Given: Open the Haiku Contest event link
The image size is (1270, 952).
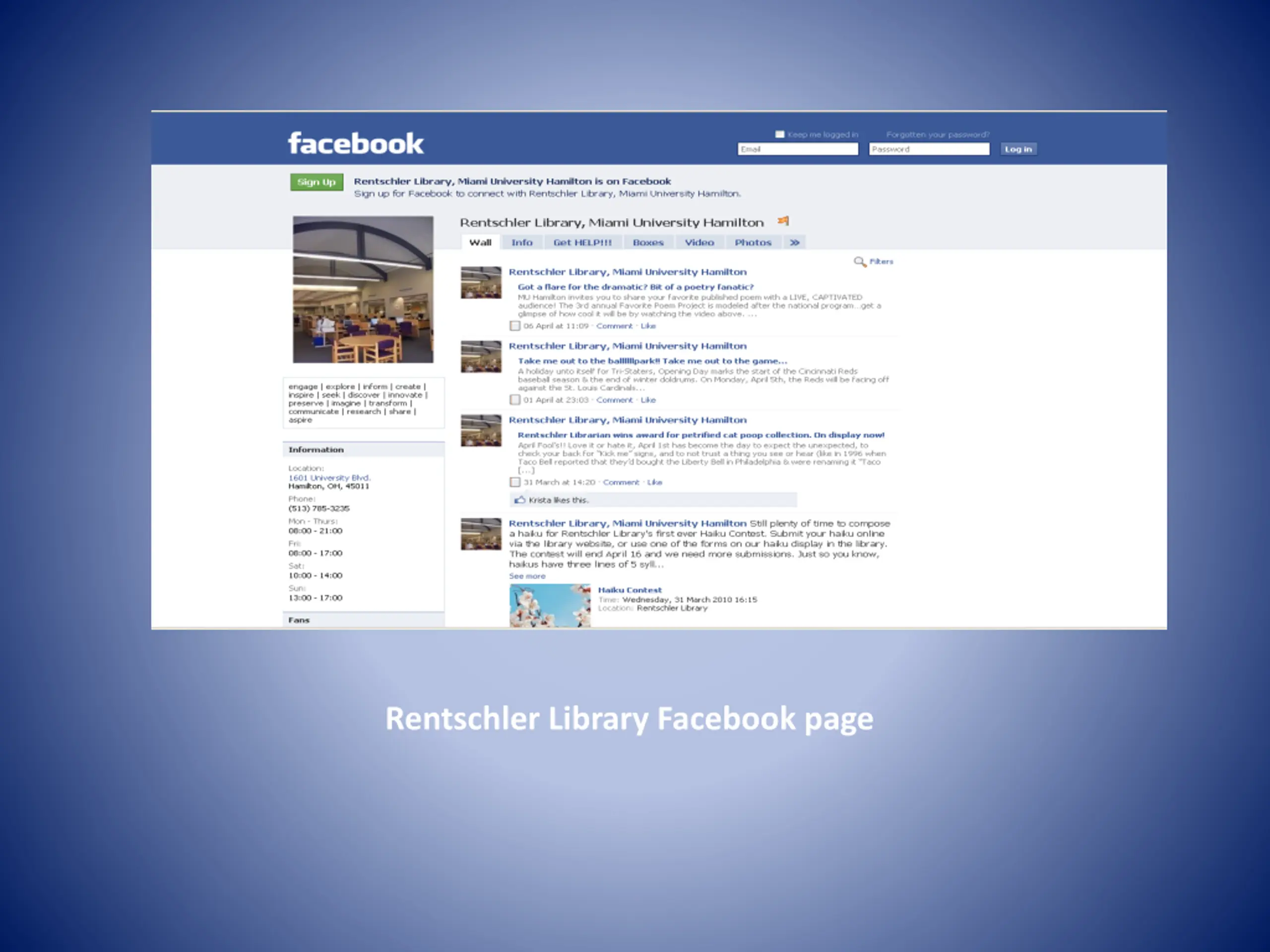Looking at the screenshot, I should tap(630, 590).
